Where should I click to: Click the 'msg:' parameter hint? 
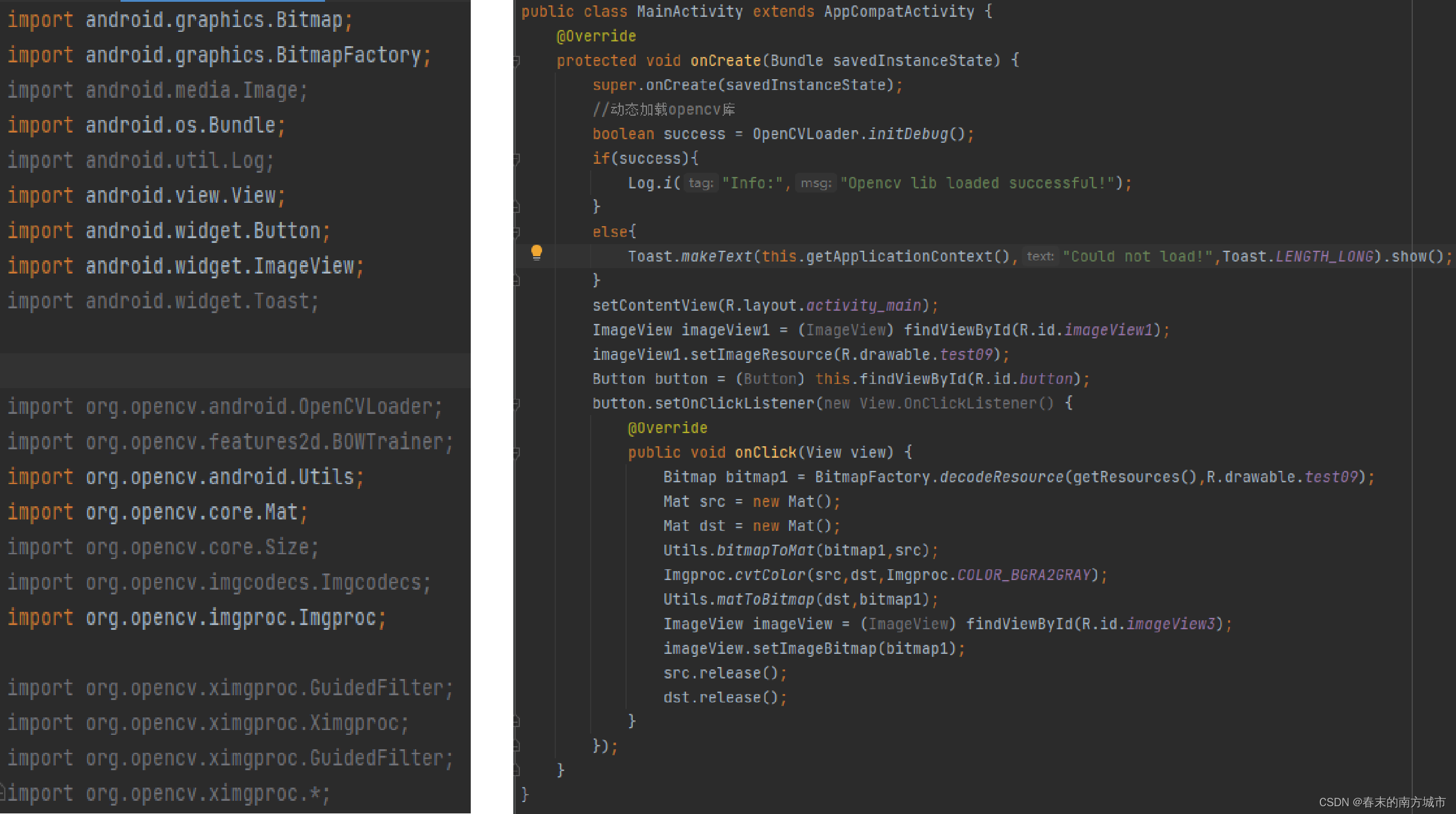point(816,183)
